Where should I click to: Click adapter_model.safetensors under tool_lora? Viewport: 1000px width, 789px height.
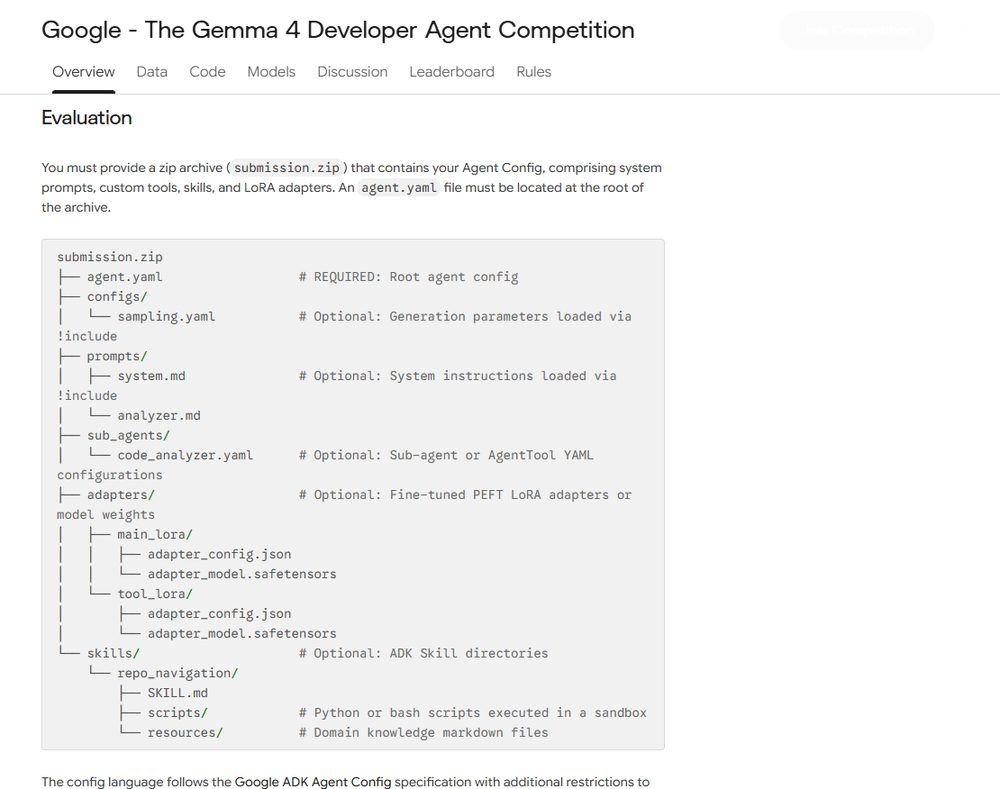(242, 633)
